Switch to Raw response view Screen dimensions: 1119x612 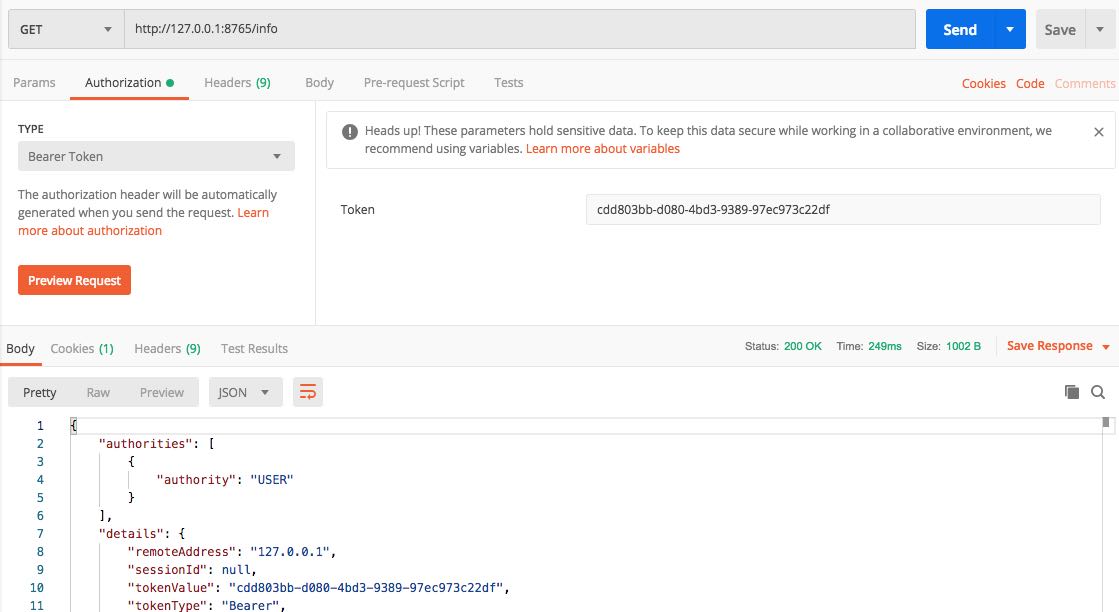pos(98,392)
